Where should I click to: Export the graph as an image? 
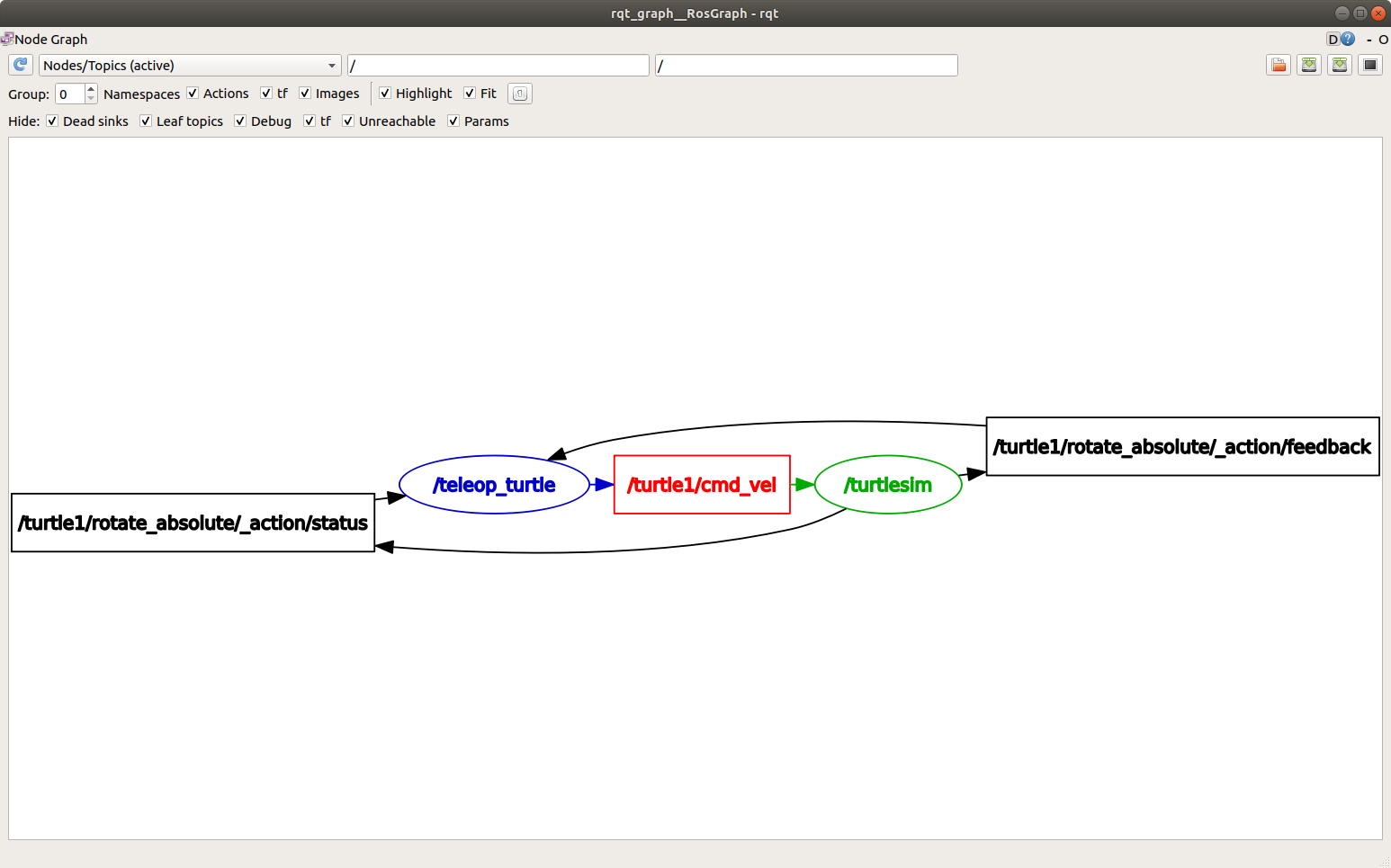click(1340, 65)
